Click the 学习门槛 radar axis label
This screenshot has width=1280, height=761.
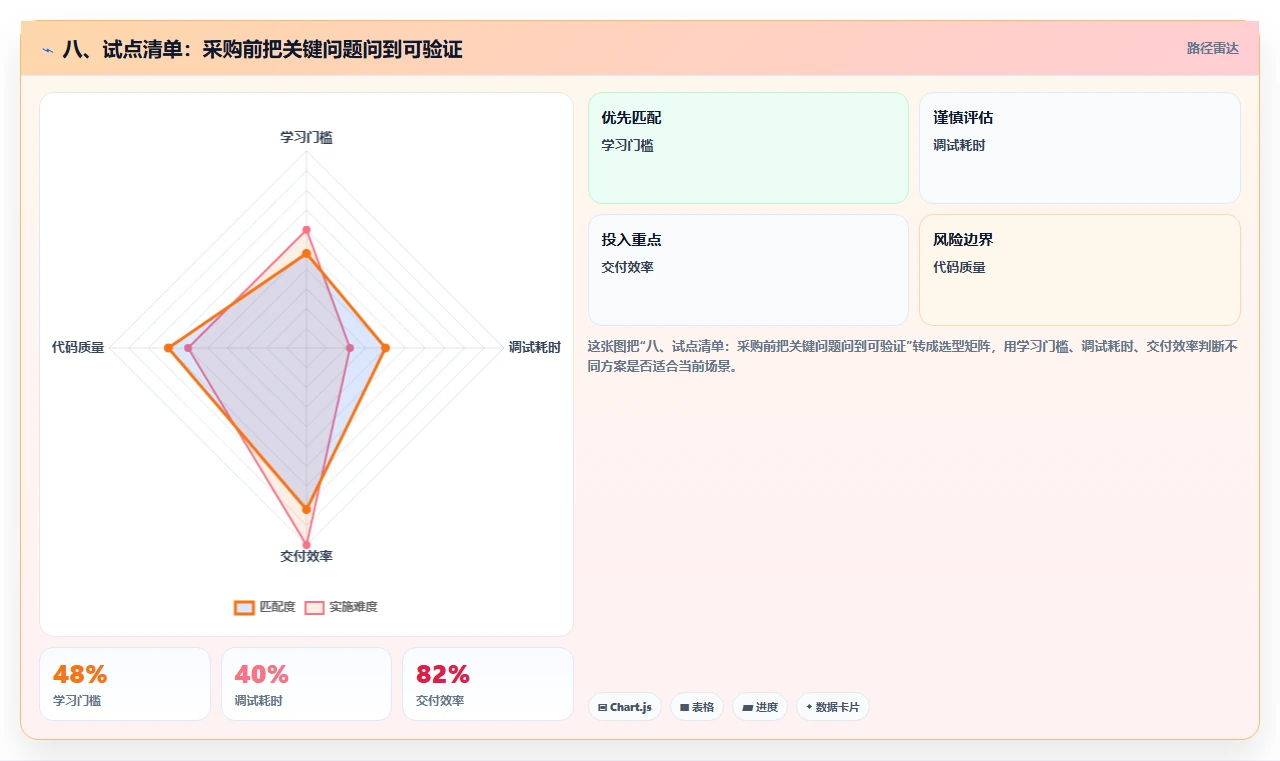306,137
